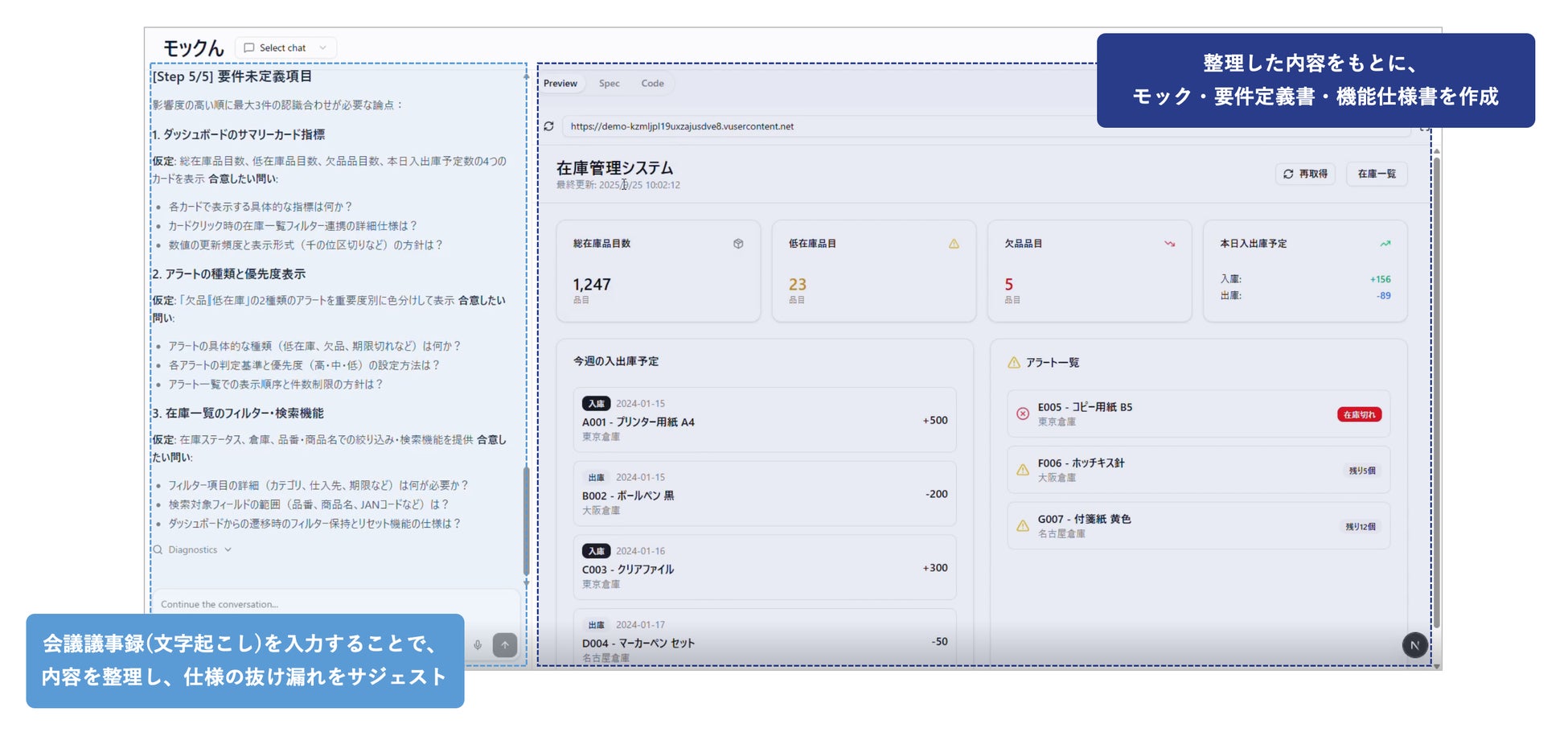Open the Select chat dropdown
The height and width of the screenshot is (732, 1568).
pyautogui.click(x=285, y=48)
